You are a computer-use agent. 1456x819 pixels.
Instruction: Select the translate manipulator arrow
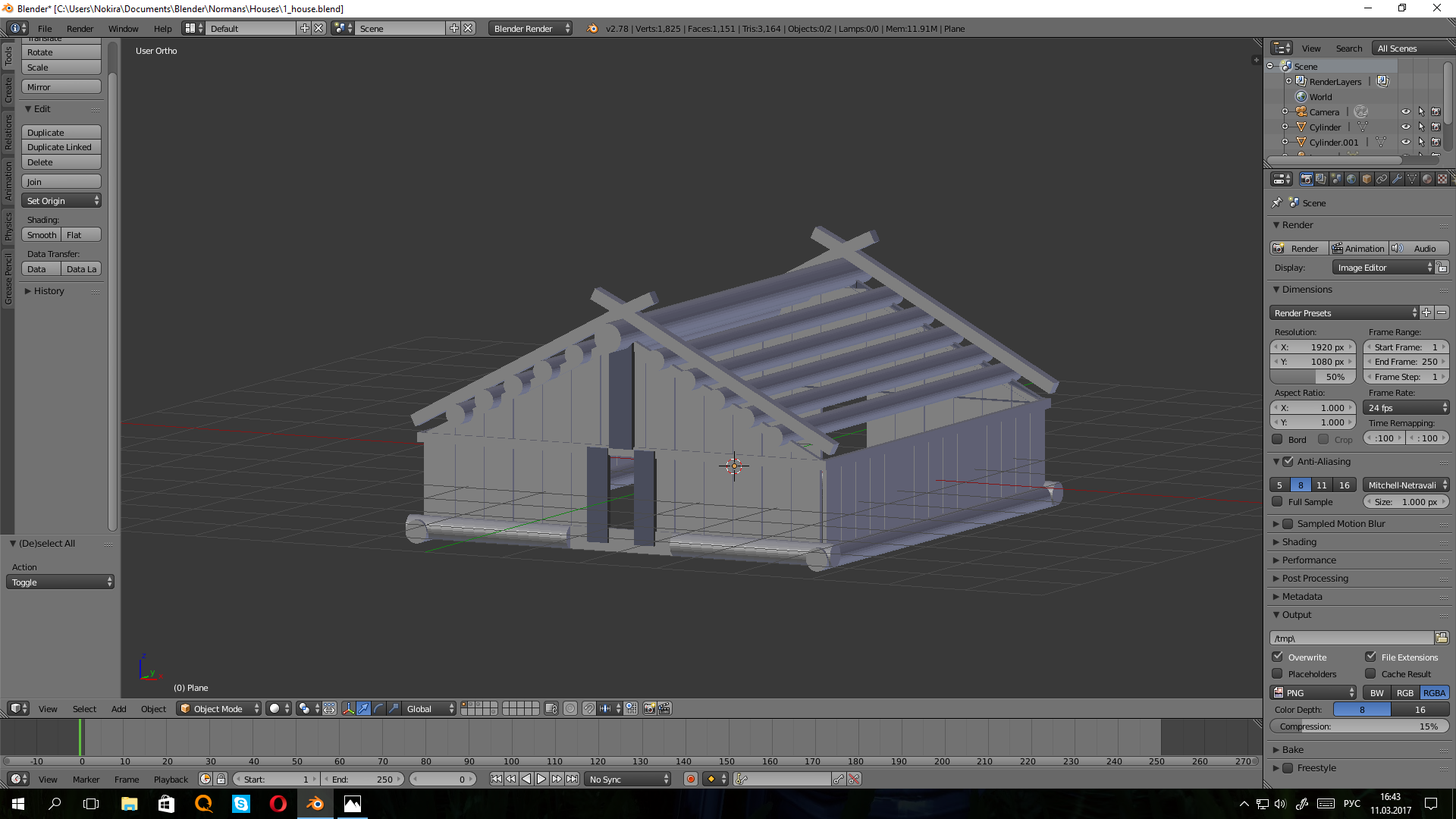click(363, 708)
